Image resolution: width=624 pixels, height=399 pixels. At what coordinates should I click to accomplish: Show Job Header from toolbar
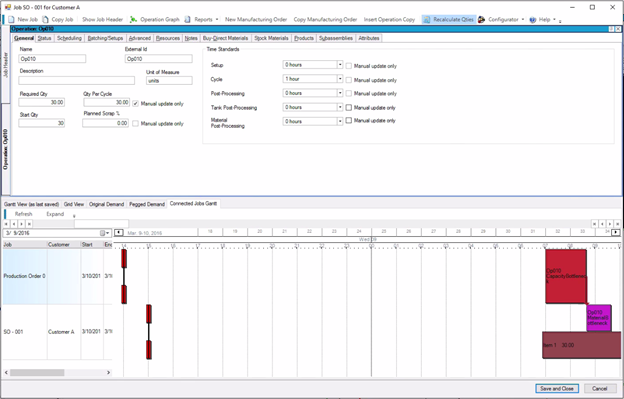[102, 19]
